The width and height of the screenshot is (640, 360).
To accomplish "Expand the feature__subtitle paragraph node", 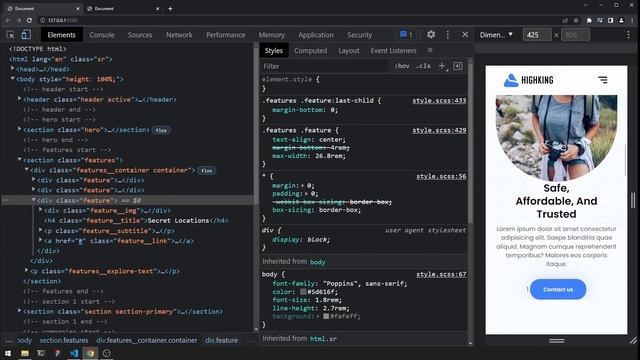I will click(x=40, y=230).
